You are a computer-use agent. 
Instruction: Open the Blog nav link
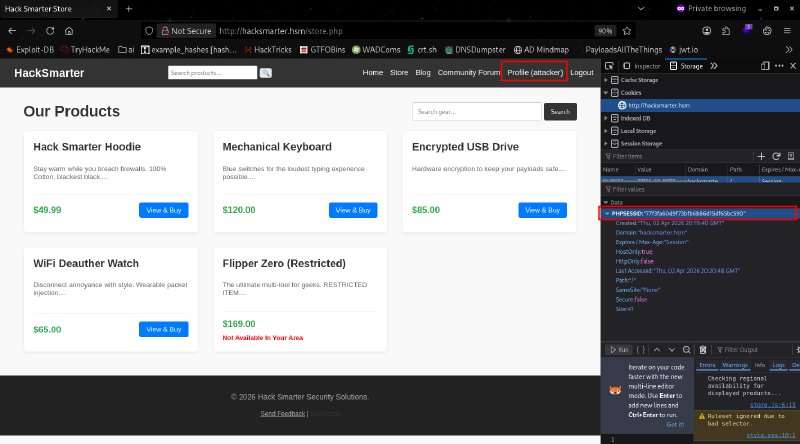[x=423, y=72]
